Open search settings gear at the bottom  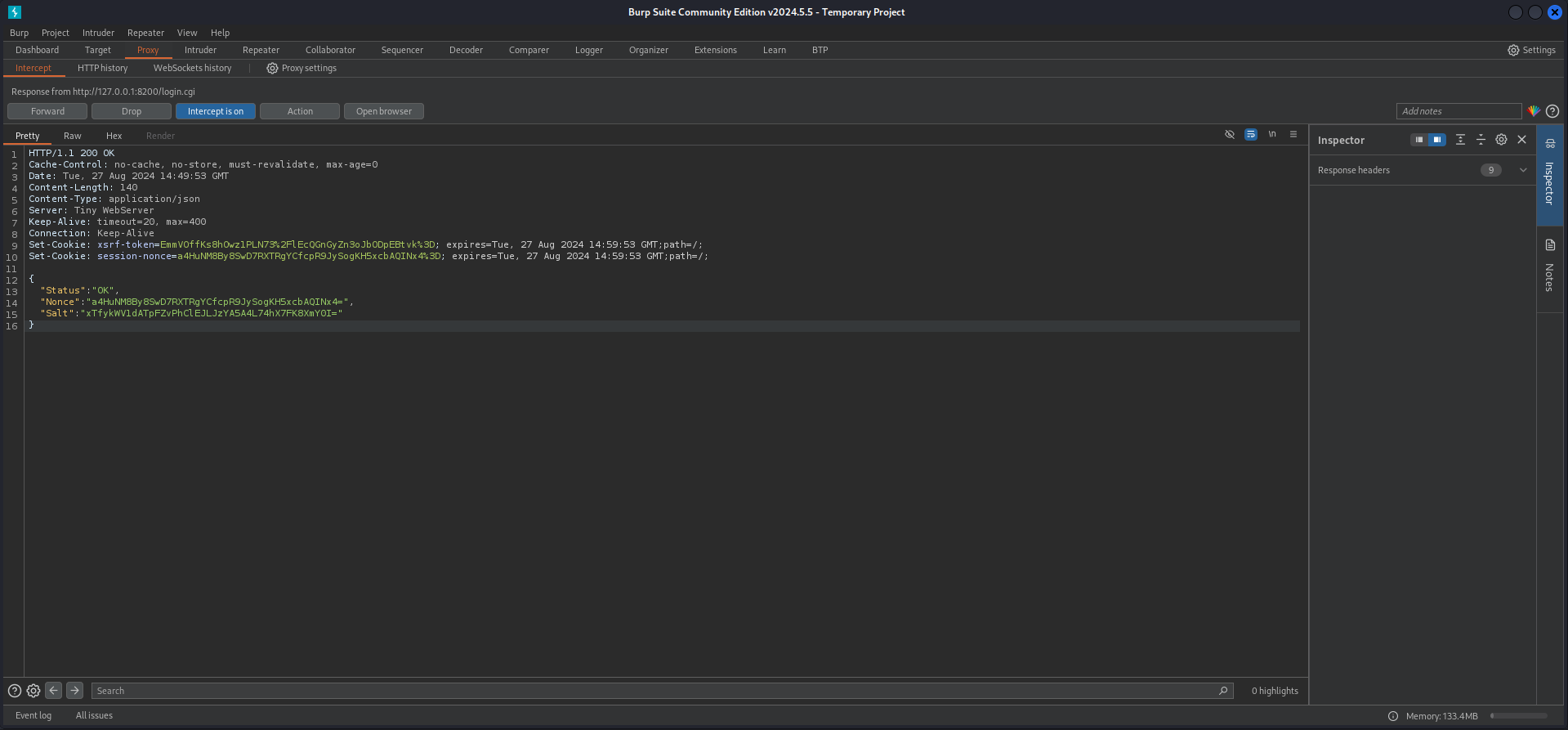[x=34, y=691]
